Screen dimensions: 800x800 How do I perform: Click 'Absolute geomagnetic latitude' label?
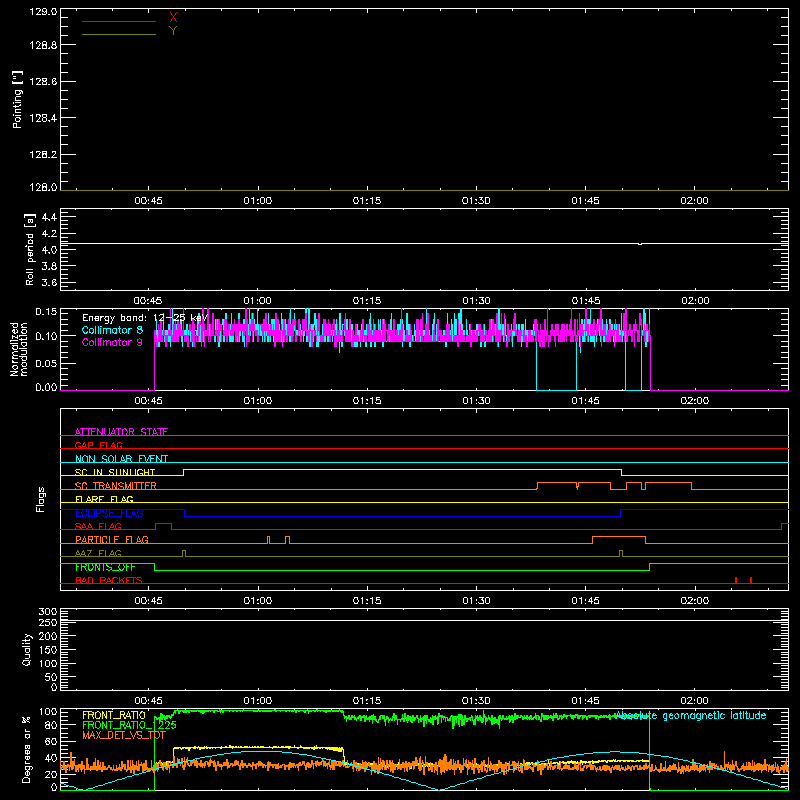coord(690,715)
